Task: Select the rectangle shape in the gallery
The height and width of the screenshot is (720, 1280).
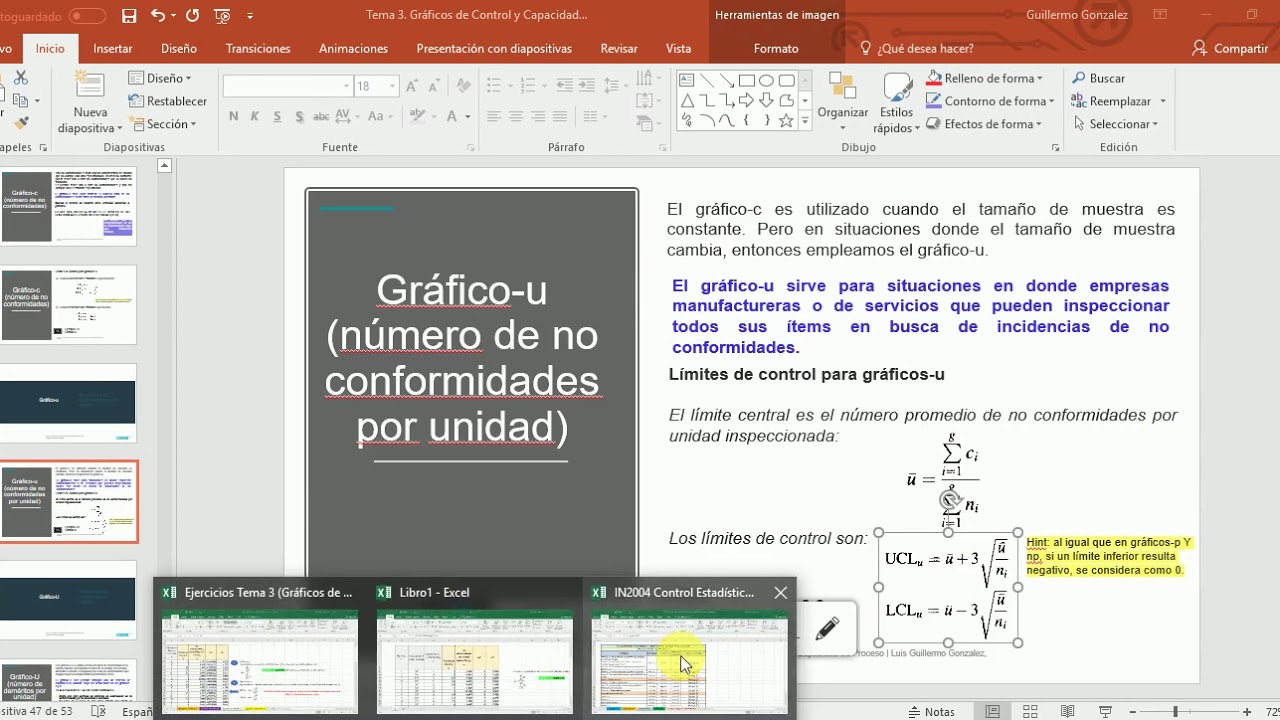Action: [x=747, y=80]
